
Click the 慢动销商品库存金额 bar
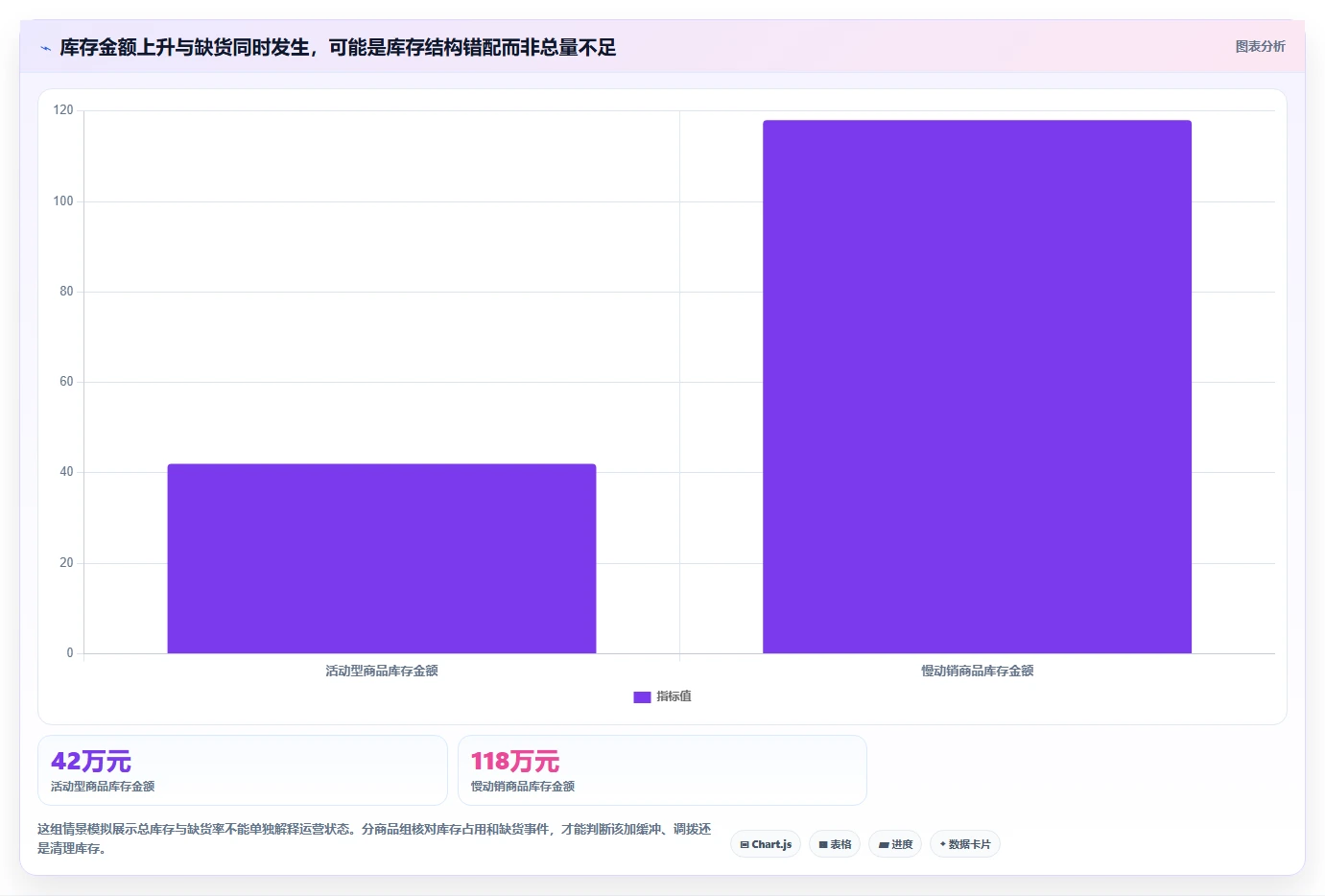(977, 387)
